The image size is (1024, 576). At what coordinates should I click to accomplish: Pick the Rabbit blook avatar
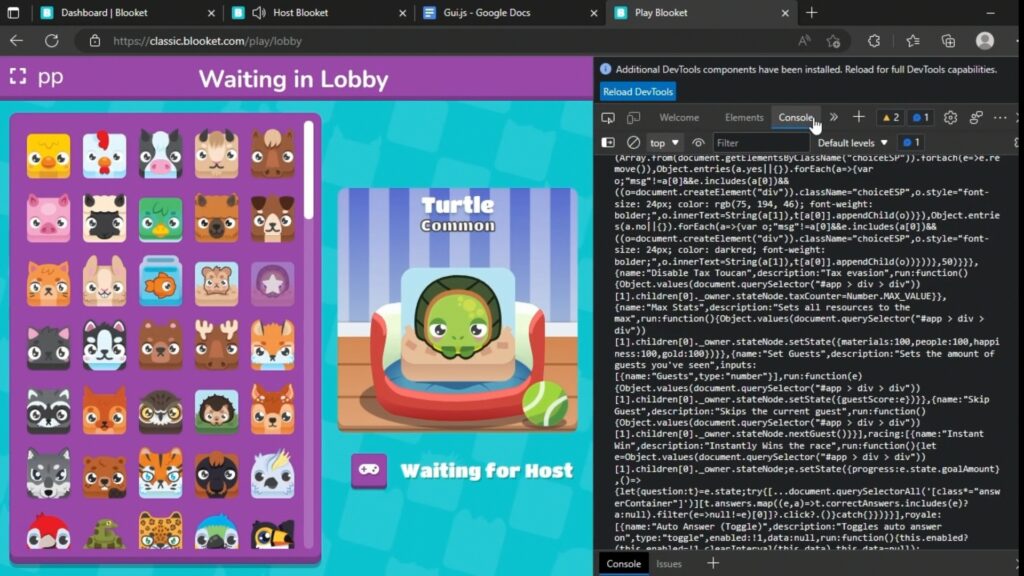[x=104, y=281]
